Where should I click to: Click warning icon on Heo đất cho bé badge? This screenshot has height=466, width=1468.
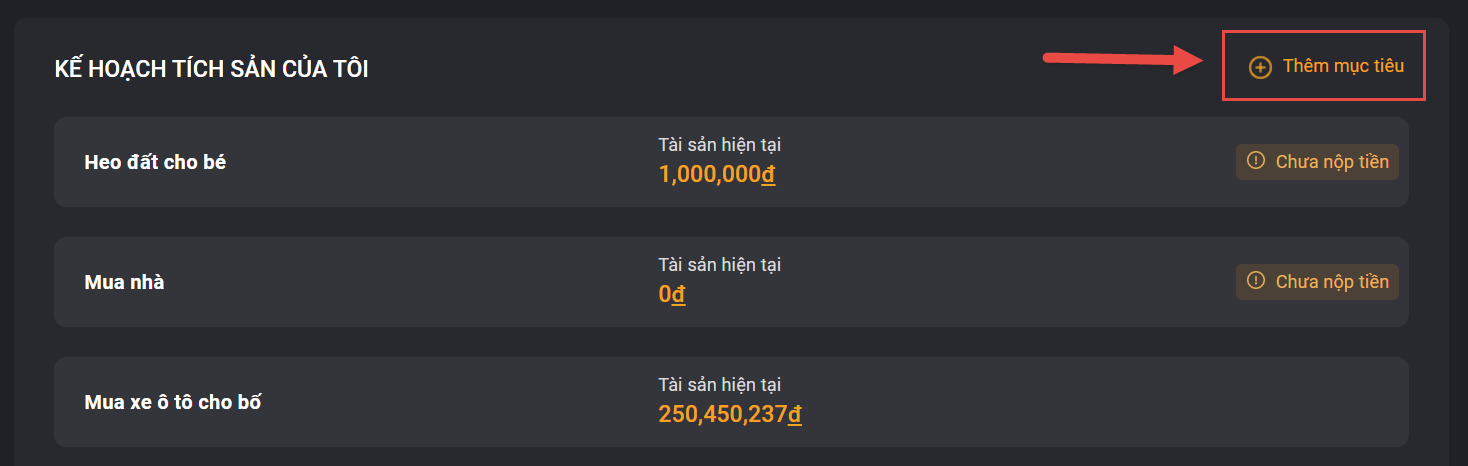click(x=1256, y=161)
